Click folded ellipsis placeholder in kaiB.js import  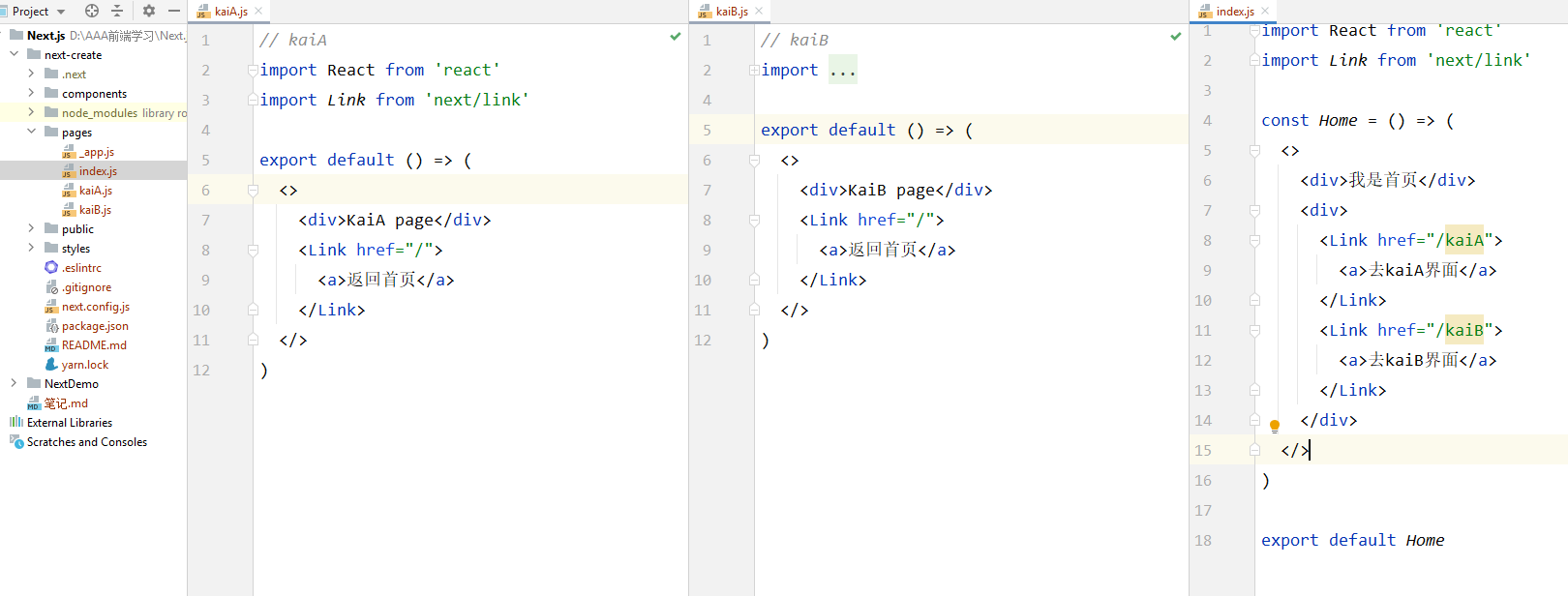pyautogui.click(x=842, y=71)
